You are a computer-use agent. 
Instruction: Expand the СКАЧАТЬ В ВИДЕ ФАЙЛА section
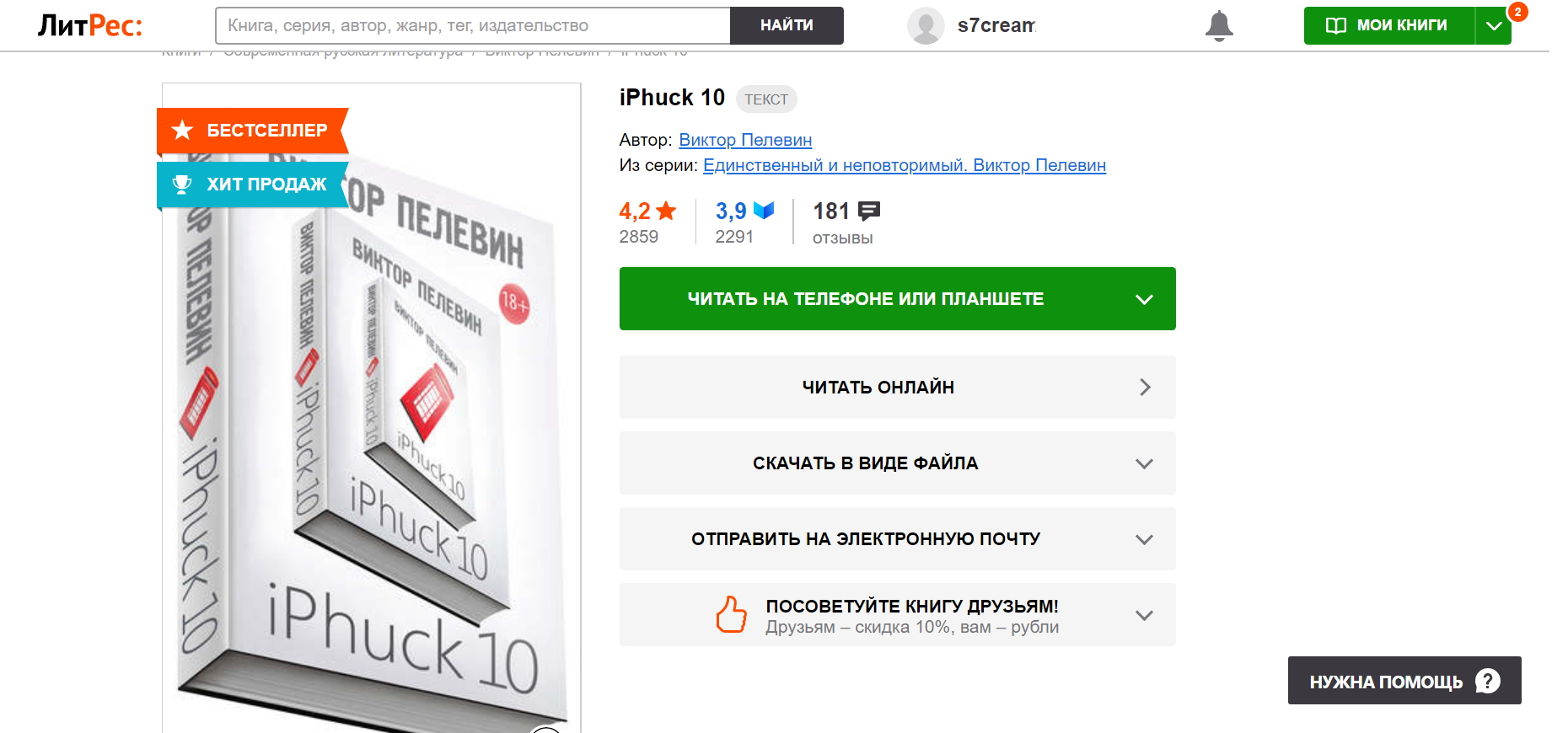coord(1144,463)
